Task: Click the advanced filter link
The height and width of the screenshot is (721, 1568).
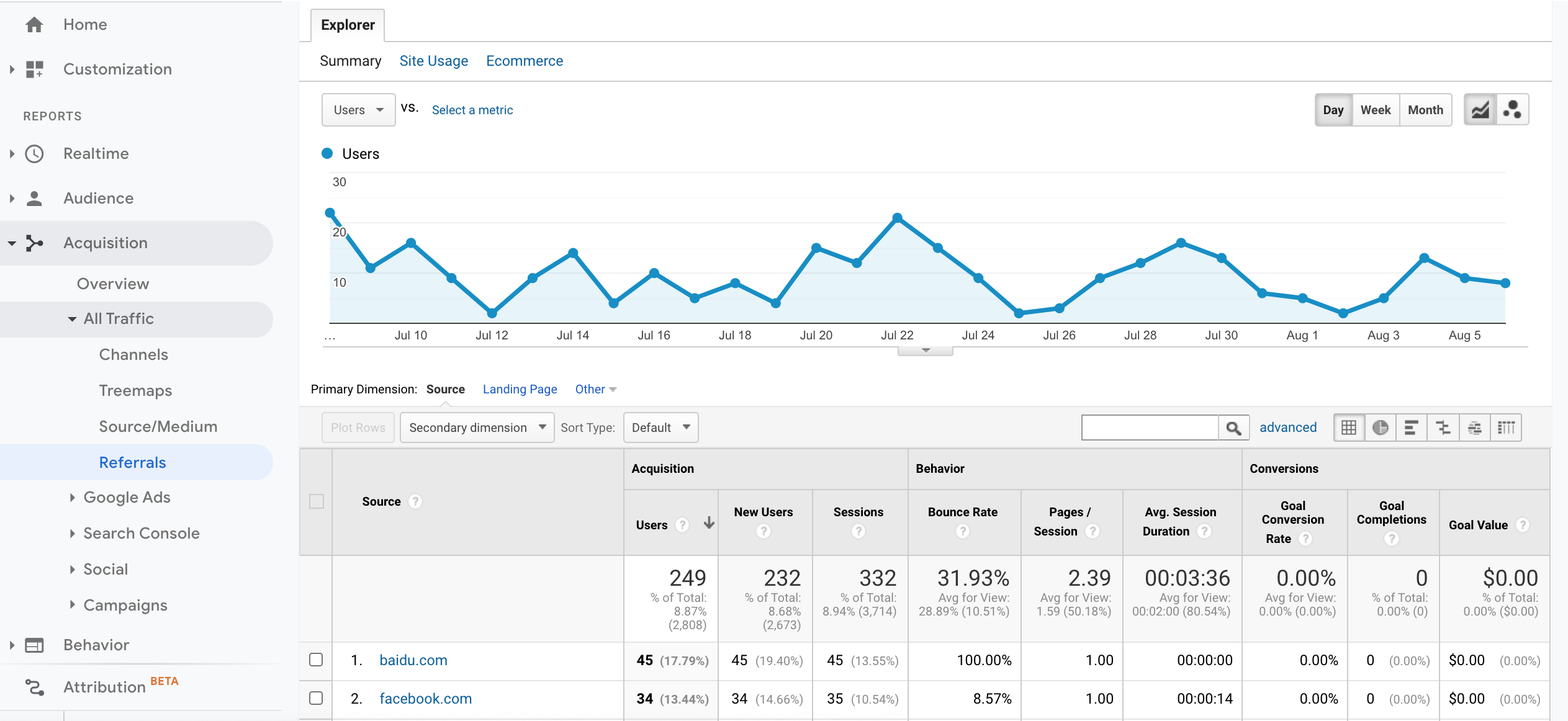Action: tap(1287, 427)
